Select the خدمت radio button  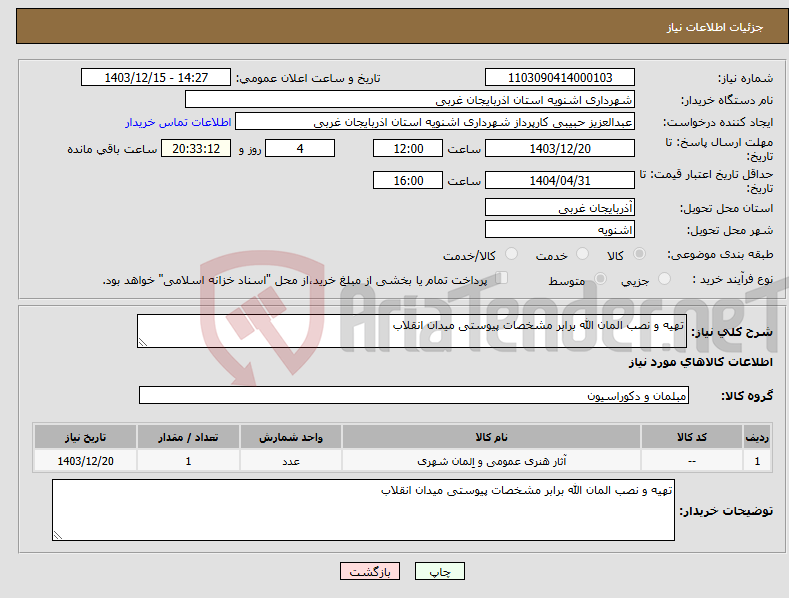[582, 254]
